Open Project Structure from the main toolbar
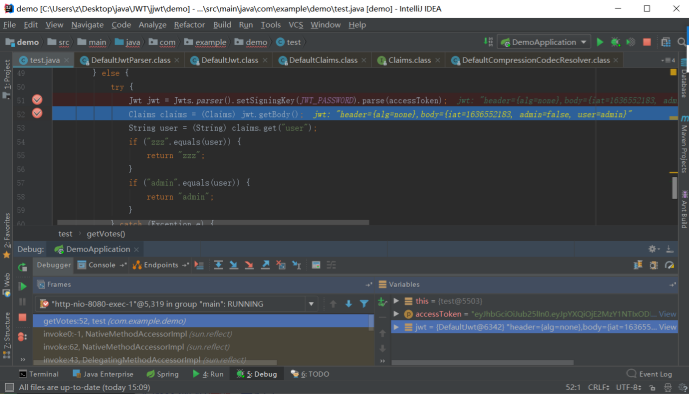The height and width of the screenshot is (395, 689). pyautogui.click(x=666, y=42)
